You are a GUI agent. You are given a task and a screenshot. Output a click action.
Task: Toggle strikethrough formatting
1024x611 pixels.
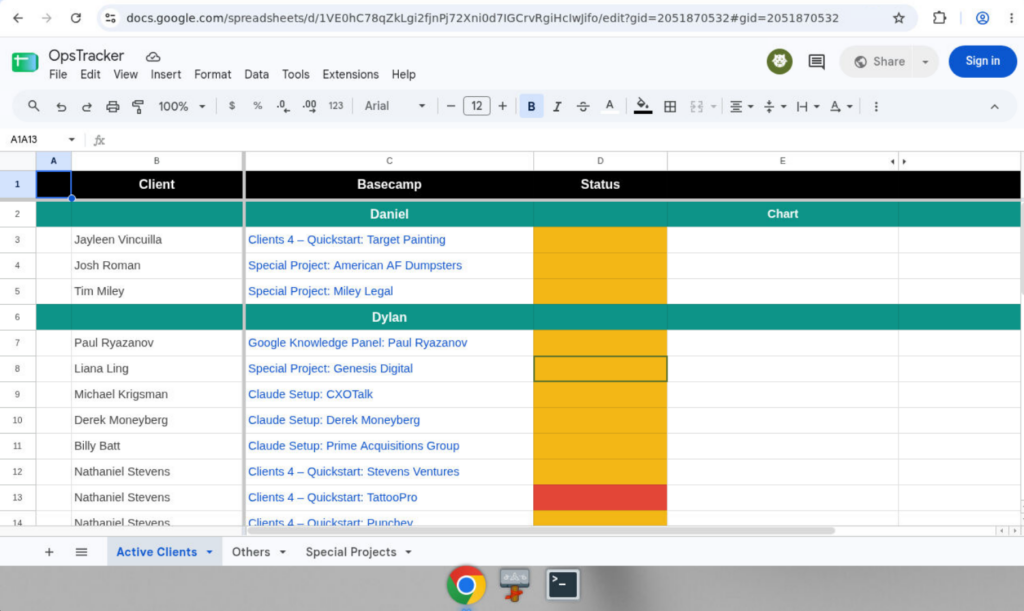point(583,106)
